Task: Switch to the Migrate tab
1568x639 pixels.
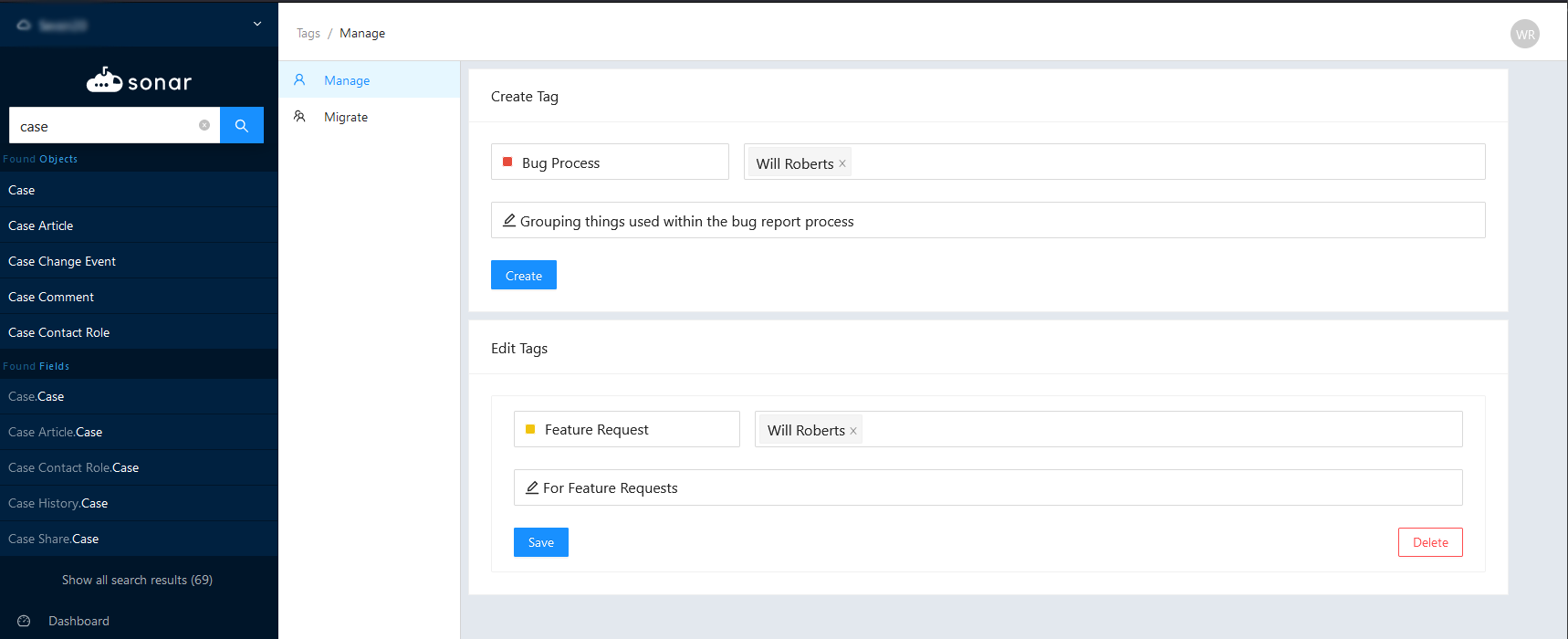Action: pos(346,117)
